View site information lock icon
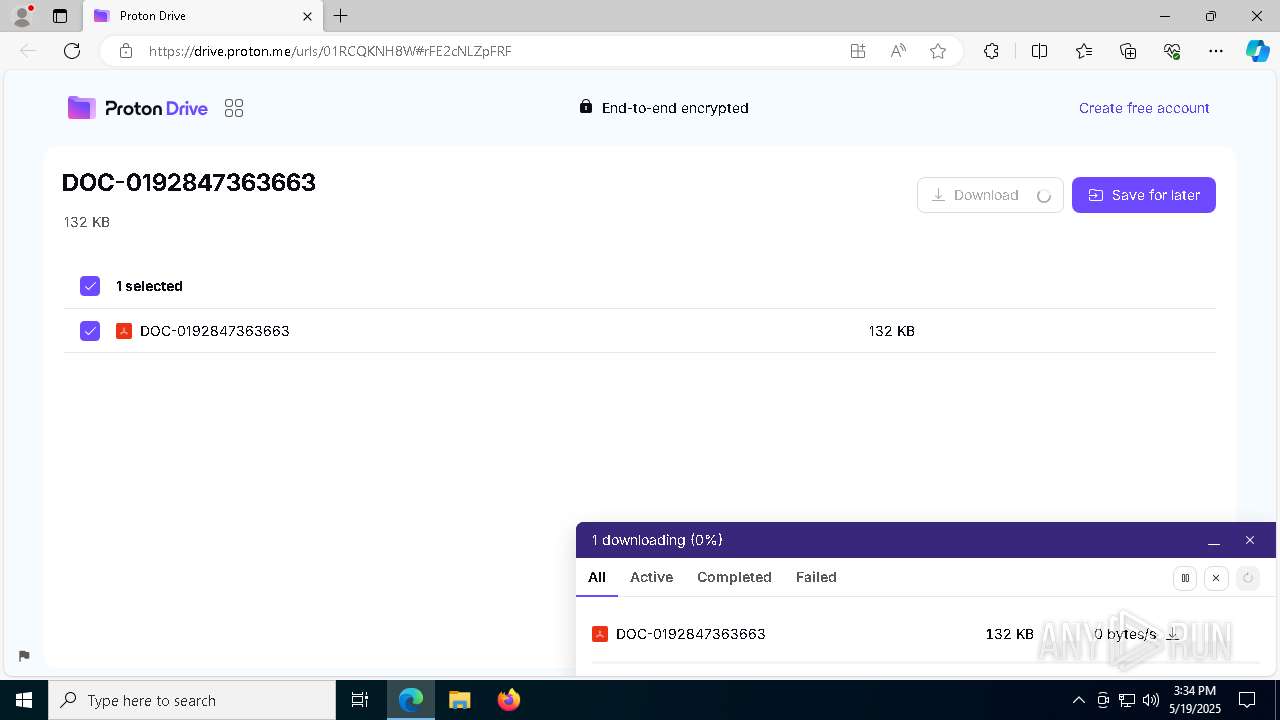This screenshot has height=720, width=1280. coord(125,51)
